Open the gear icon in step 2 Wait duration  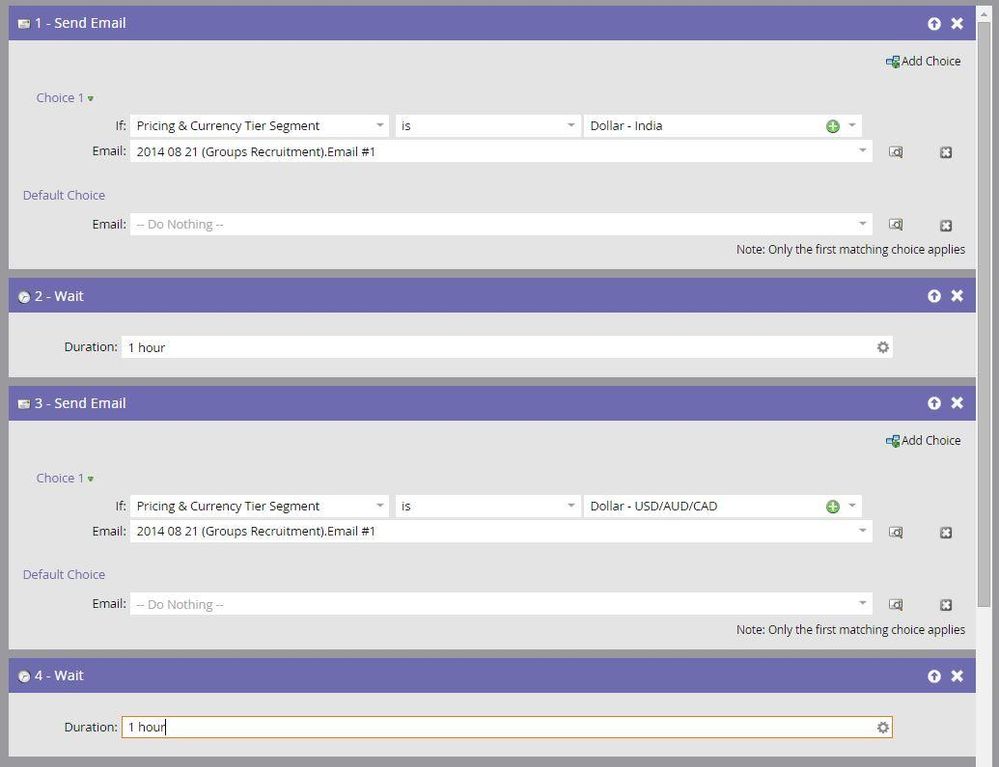pos(882,347)
